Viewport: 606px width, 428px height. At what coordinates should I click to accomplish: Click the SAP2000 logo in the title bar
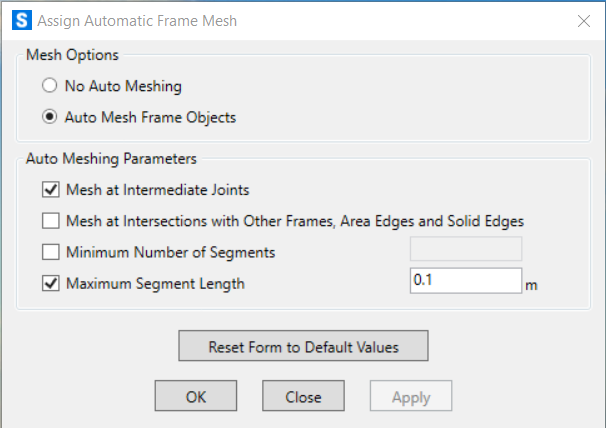pyautogui.click(x=22, y=20)
